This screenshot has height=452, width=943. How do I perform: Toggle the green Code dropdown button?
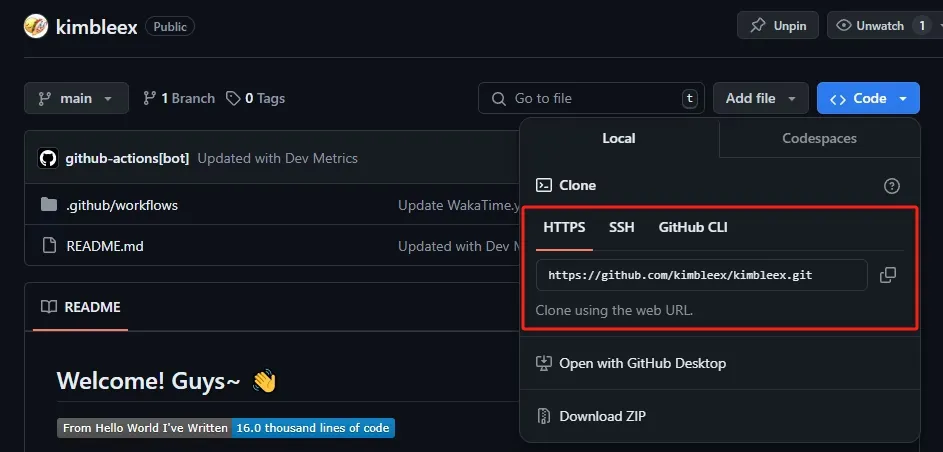point(868,98)
